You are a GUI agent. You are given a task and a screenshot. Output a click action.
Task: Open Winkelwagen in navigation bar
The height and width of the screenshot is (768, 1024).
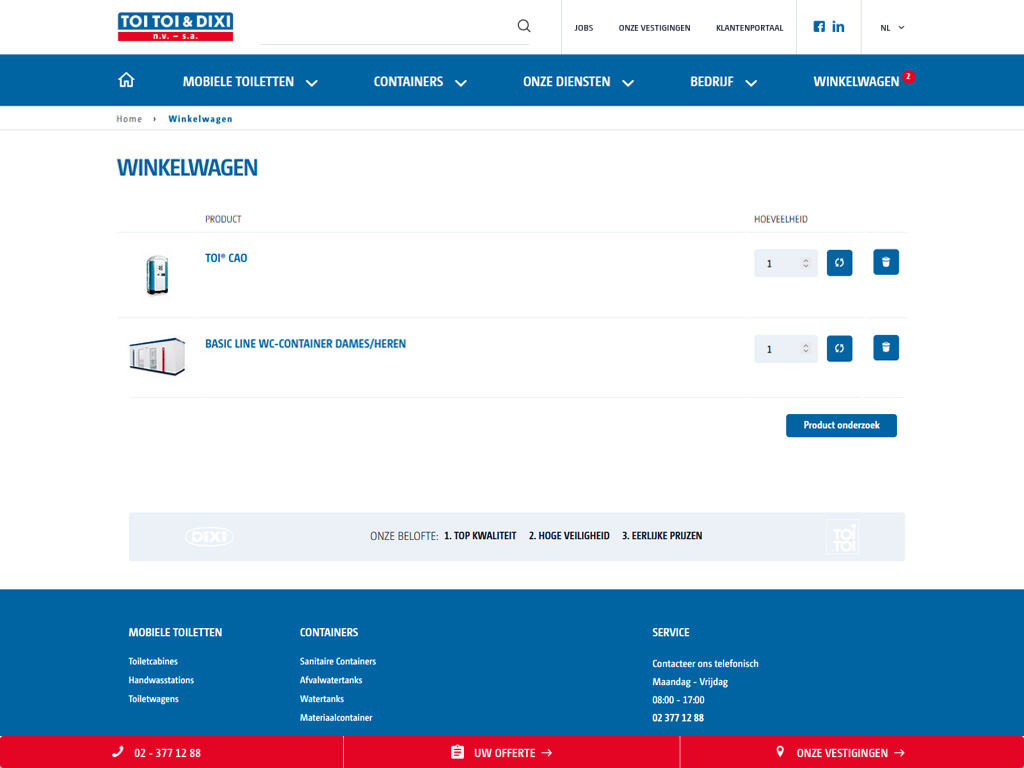point(856,82)
